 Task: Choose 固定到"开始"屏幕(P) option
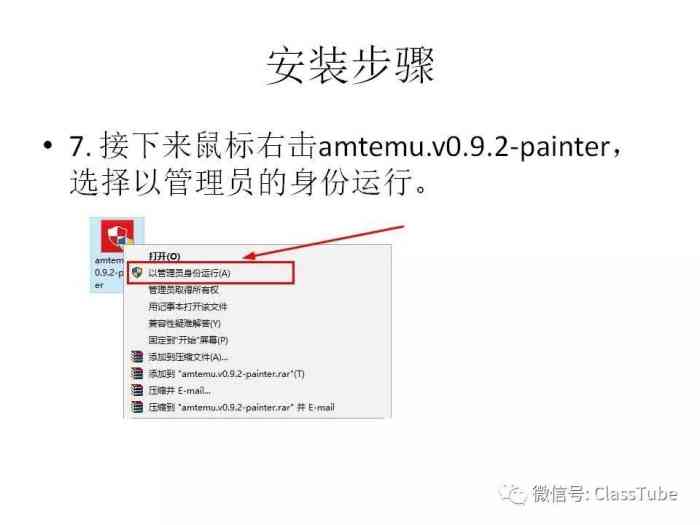click(x=188, y=340)
